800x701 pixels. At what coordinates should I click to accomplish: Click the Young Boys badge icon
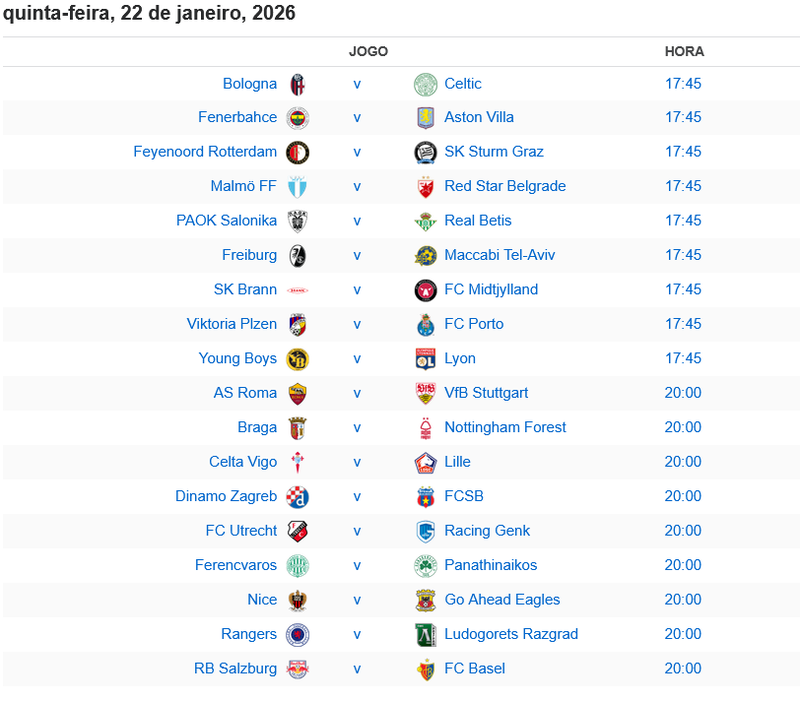tap(297, 359)
